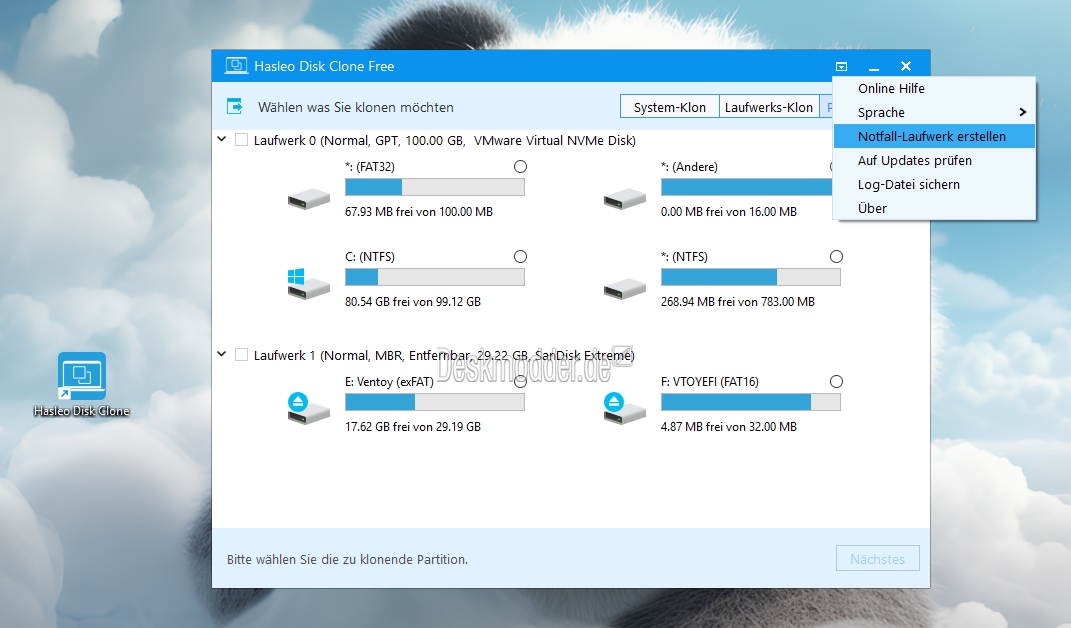Click the C: Windows drive icon
The image size is (1071, 628).
pyautogui.click(x=309, y=284)
